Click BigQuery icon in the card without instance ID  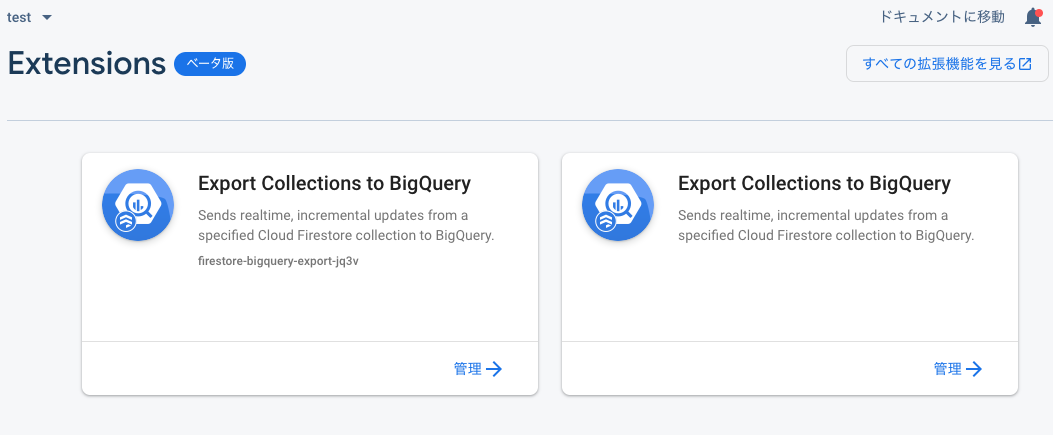point(618,205)
